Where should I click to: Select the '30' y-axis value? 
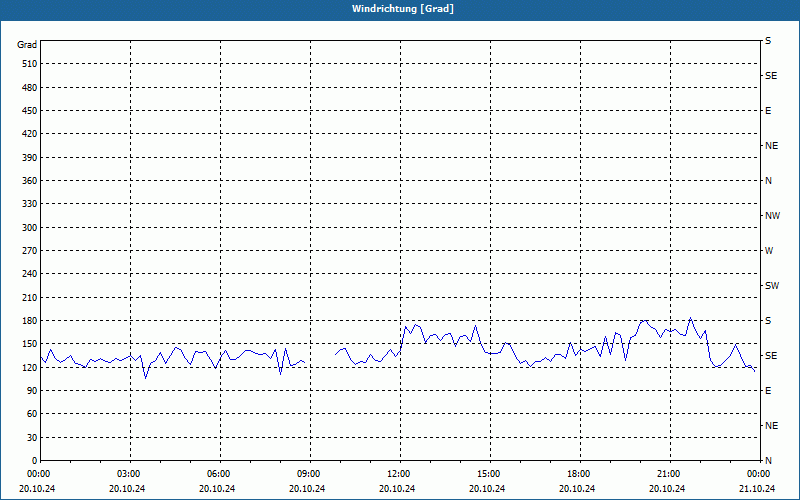point(32,438)
